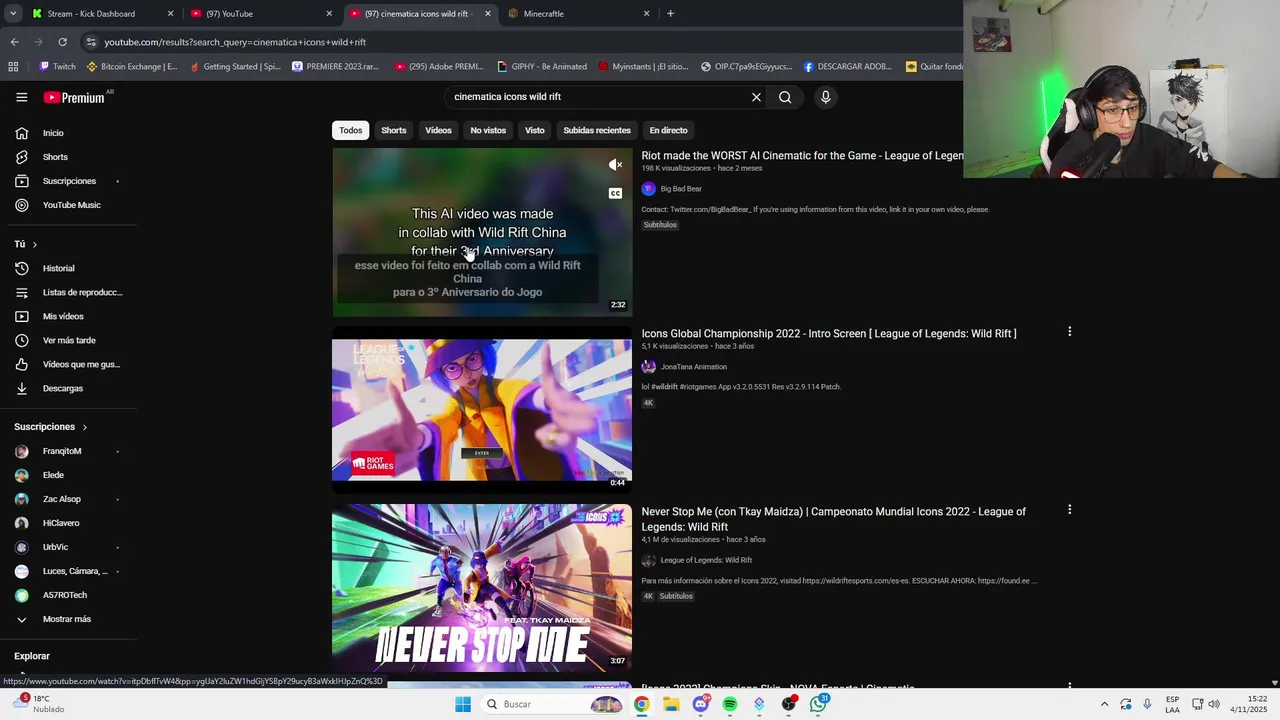Click the browser address bar URL

[235, 42]
